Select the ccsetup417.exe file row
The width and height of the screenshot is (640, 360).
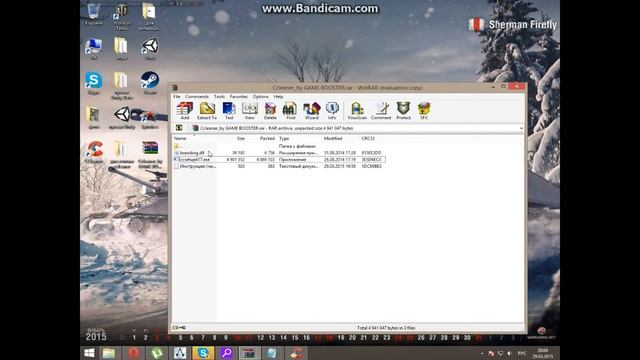tap(279, 160)
